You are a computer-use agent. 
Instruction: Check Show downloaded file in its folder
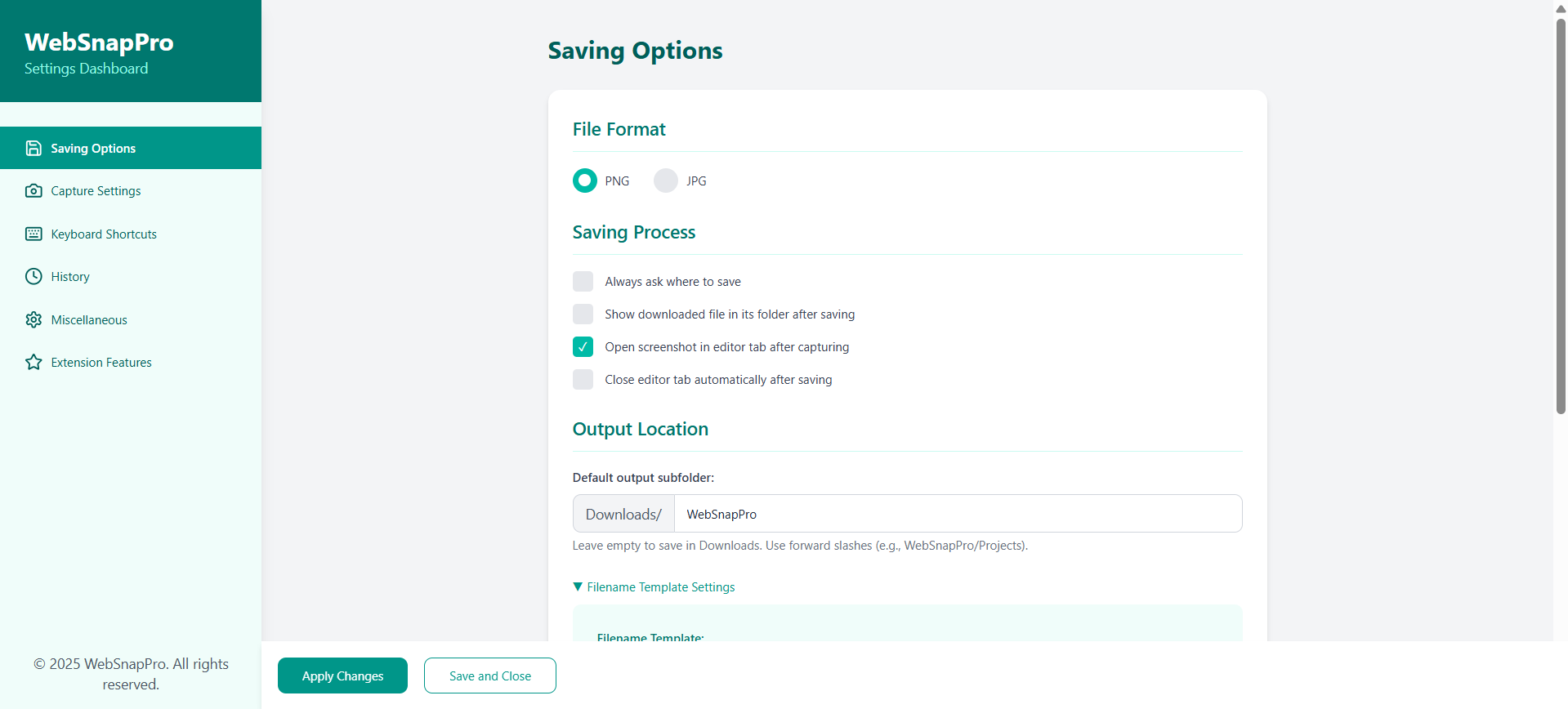583,314
